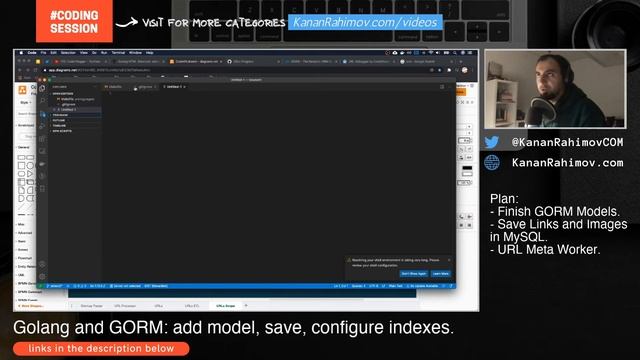
Task: Click the webcam video thumbnail
Action: [555, 89]
